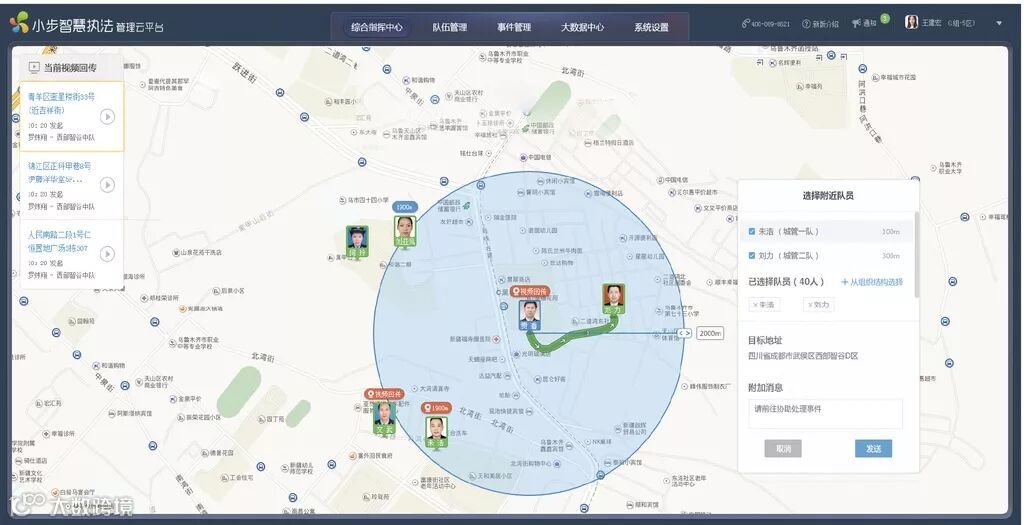Open notifications megaphone icon
1024x525 pixels.
856,24
